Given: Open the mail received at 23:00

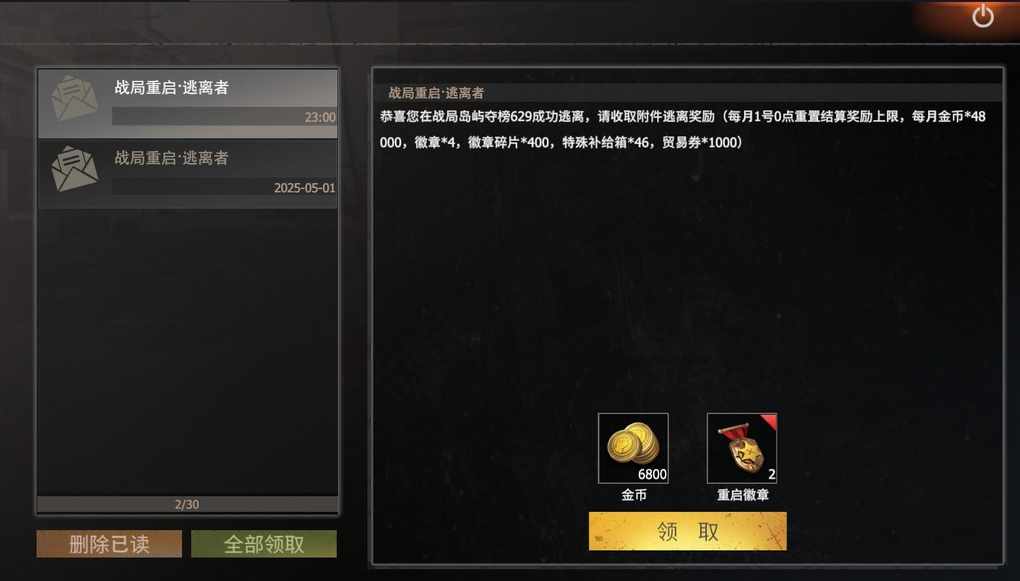Looking at the screenshot, I should 187,103.
